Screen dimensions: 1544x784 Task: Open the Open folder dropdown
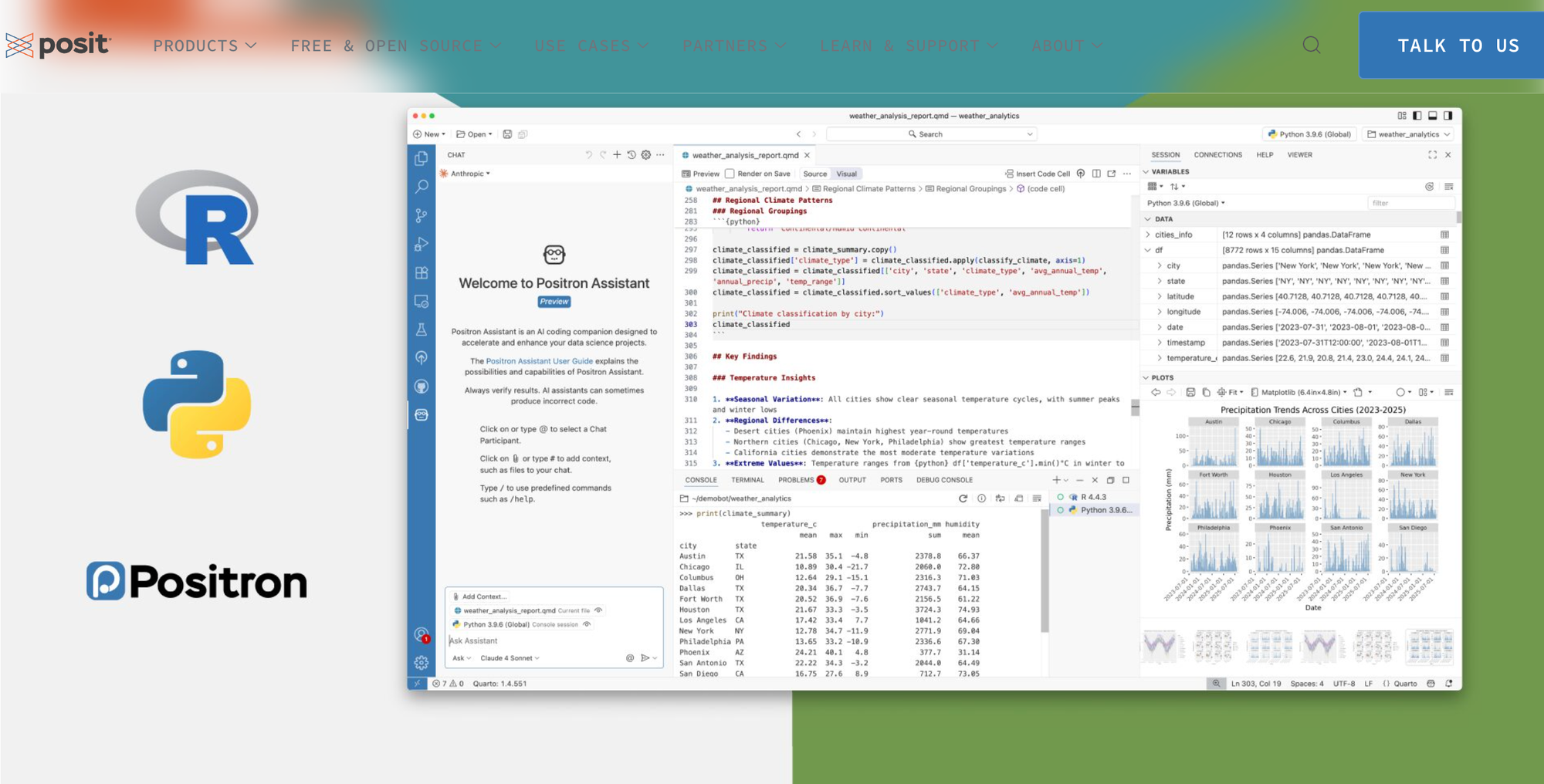click(x=474, y=134)
